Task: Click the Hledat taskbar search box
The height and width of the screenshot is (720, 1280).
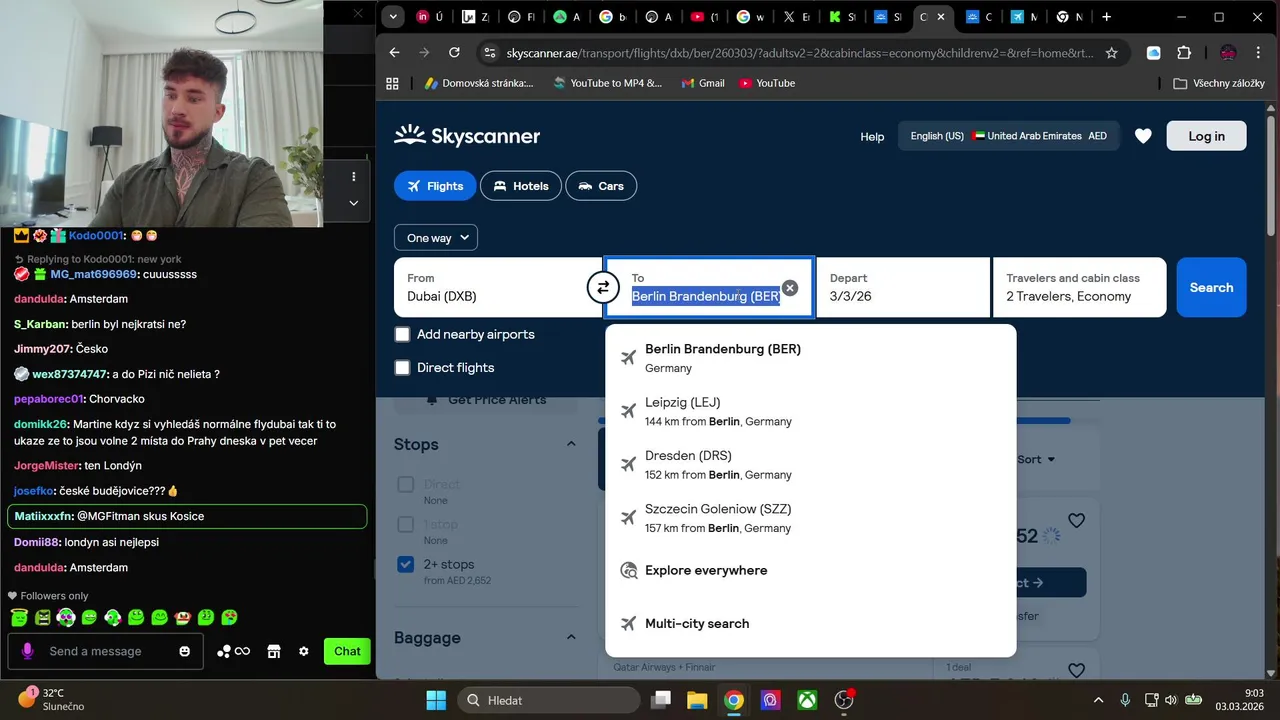Action: click(550, 700)
